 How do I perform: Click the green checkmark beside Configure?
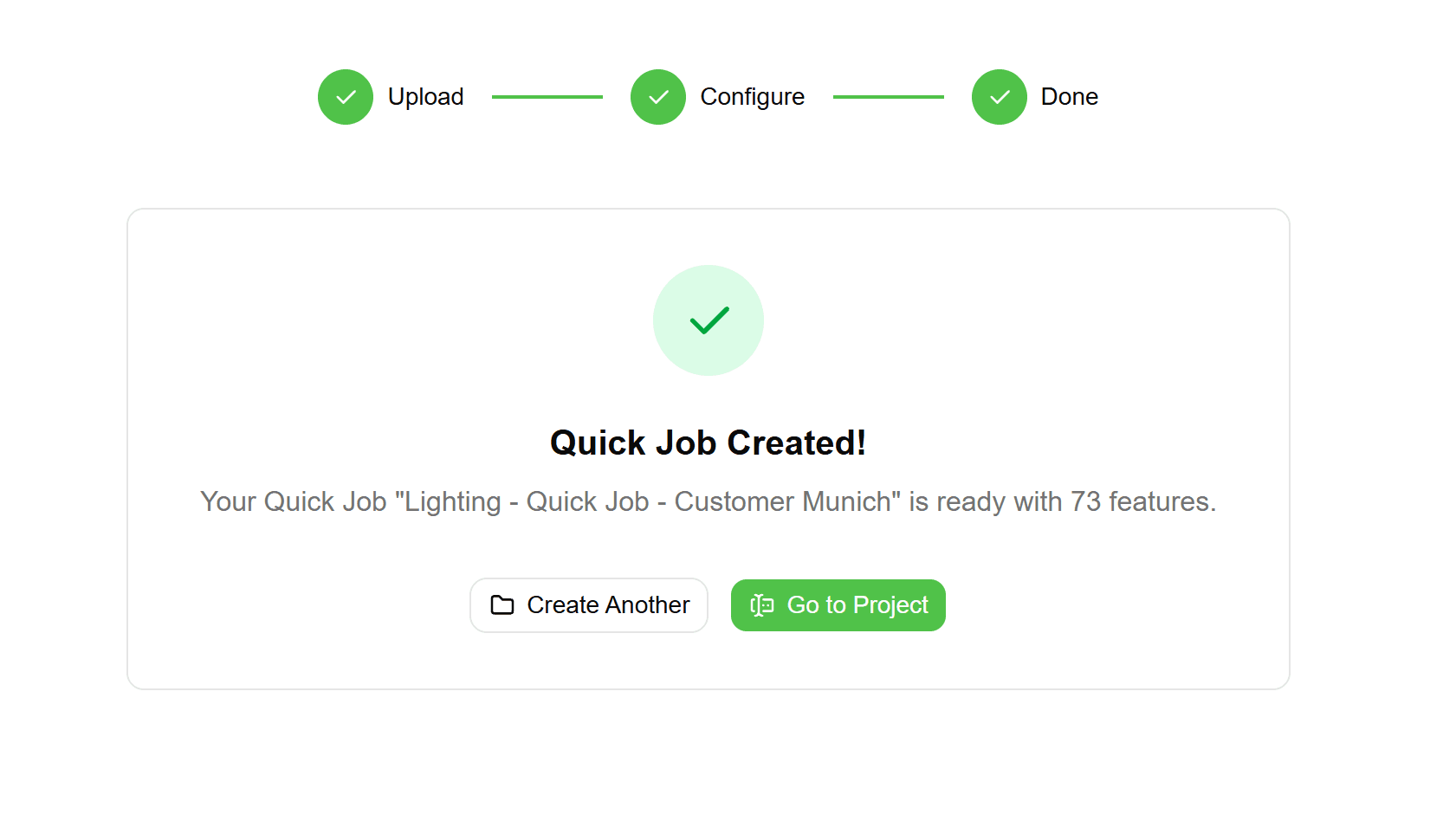658,97
